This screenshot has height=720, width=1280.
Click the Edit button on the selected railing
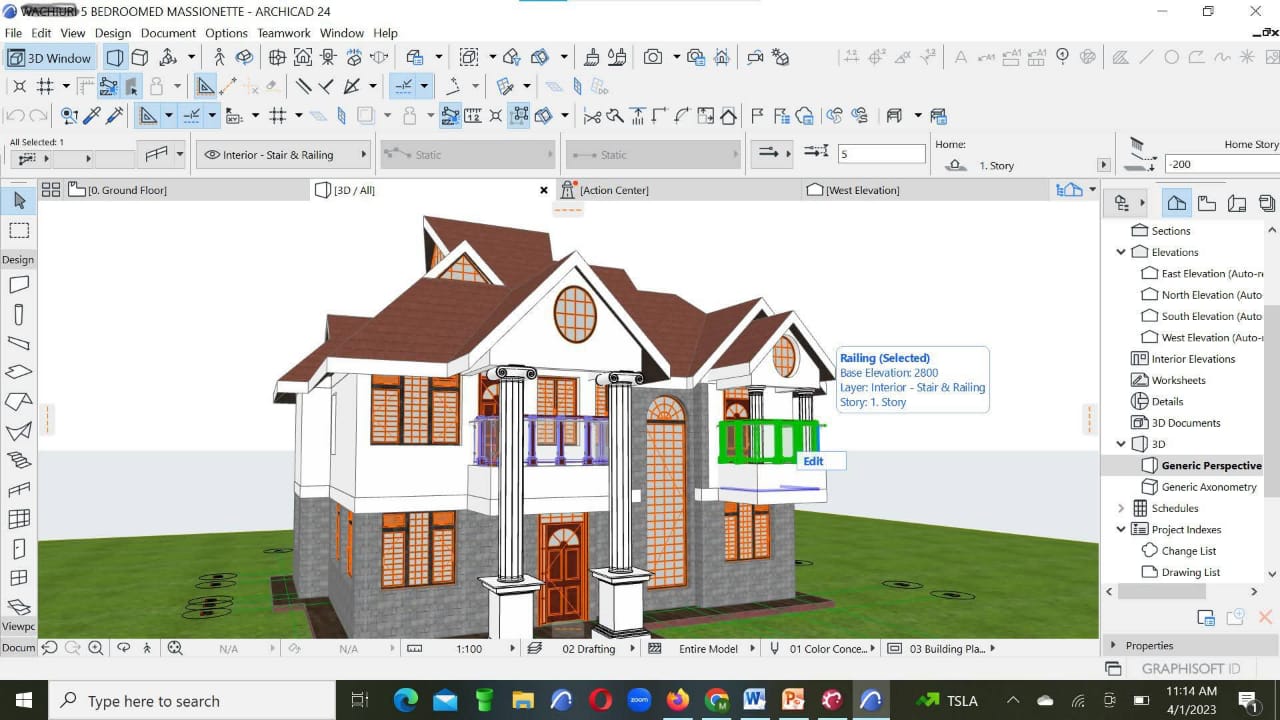tap(821, 461)
